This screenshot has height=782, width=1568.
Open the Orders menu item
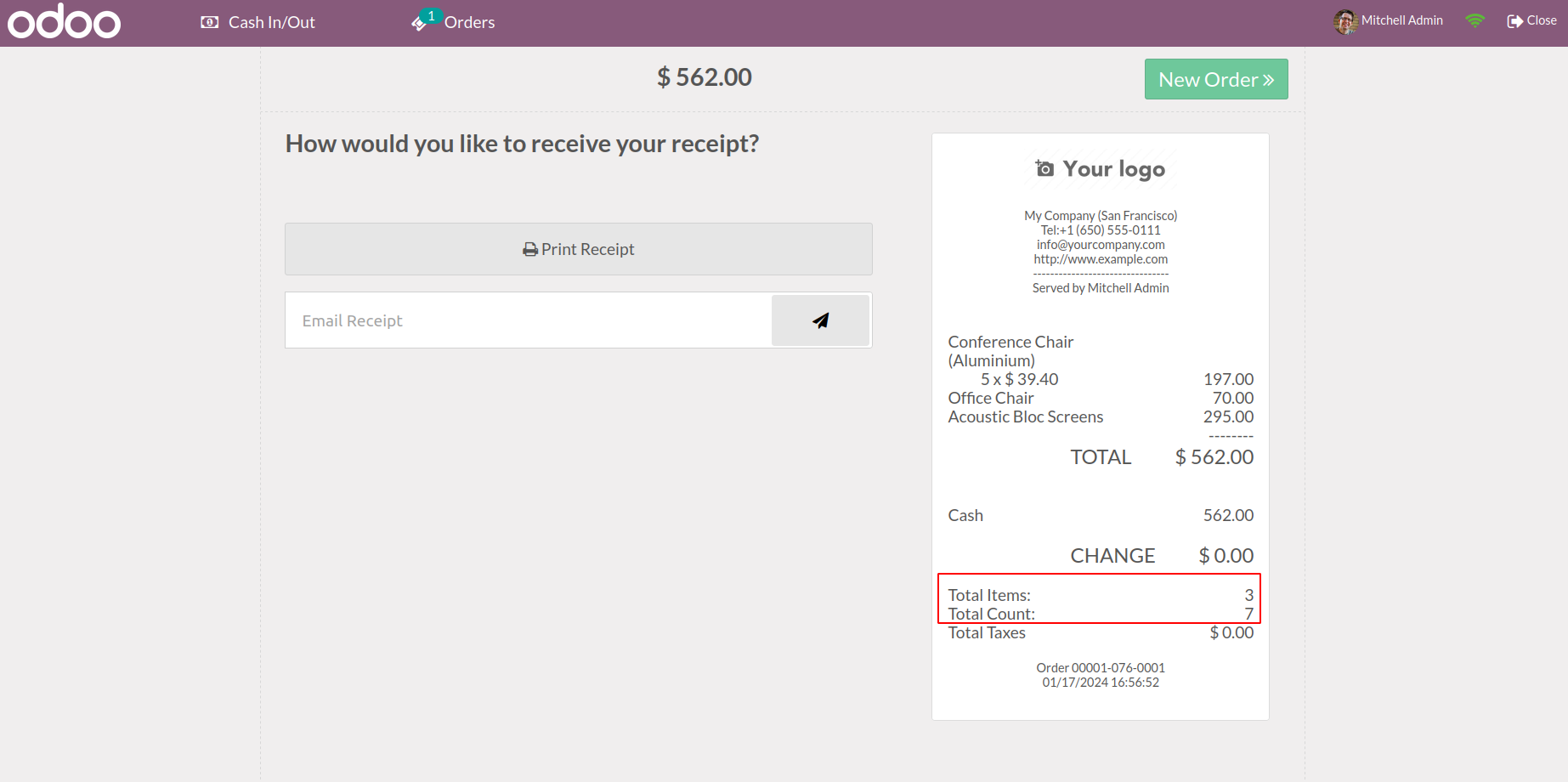[x=469, y=23]
